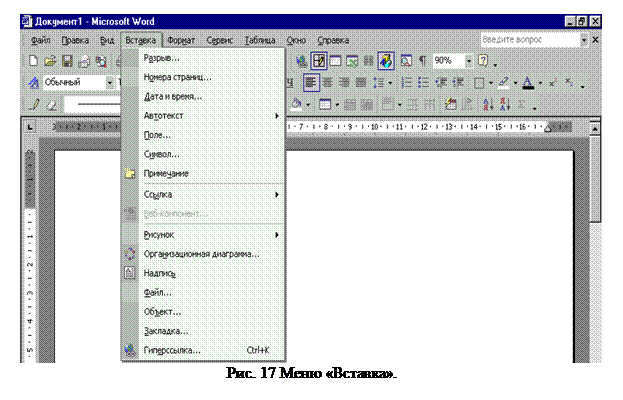This screenshot has height=400, width=623.
Task: Open the Line Spacing dropdown arrow
Action: (x=390, y=83)
